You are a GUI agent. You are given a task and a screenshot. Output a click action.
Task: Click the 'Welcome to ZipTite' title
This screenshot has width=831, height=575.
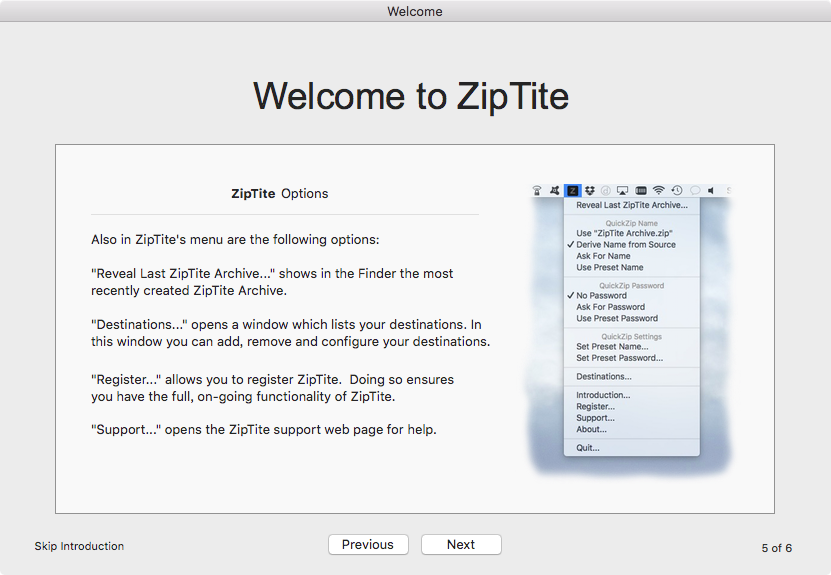pos(411,96)
